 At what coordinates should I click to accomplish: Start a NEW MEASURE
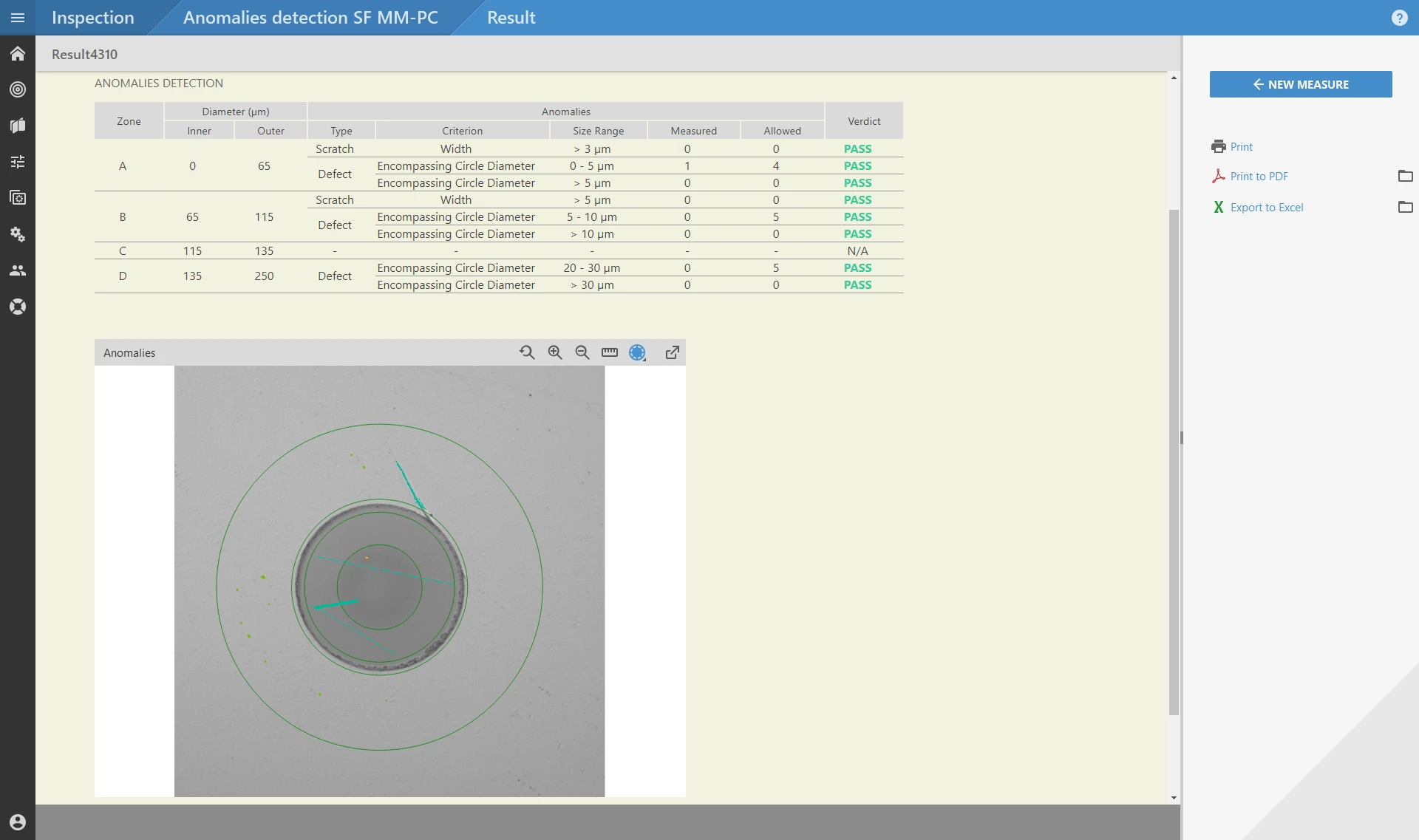click(1300, 84)
